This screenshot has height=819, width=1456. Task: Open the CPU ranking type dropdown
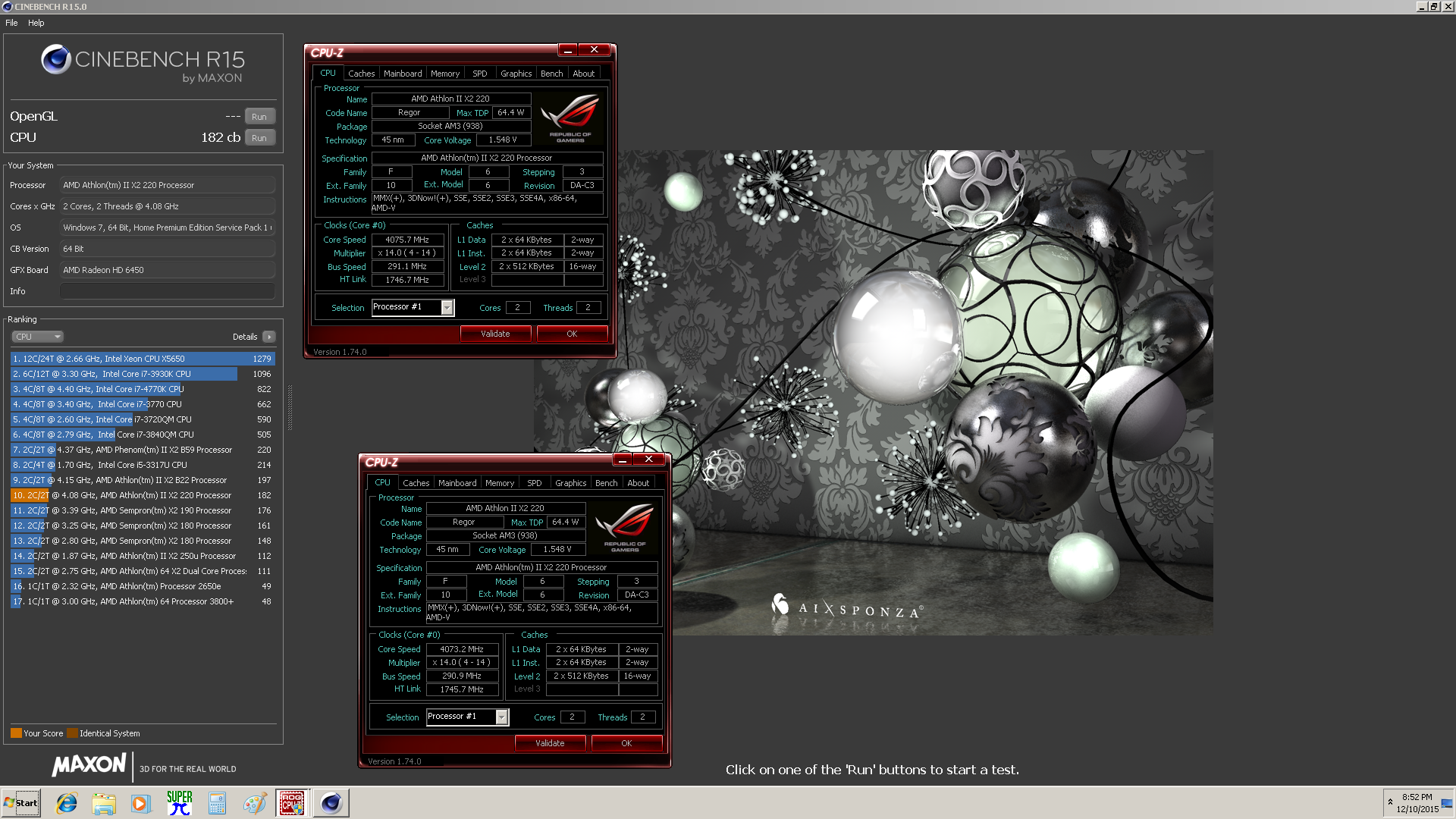pos(37,337)
